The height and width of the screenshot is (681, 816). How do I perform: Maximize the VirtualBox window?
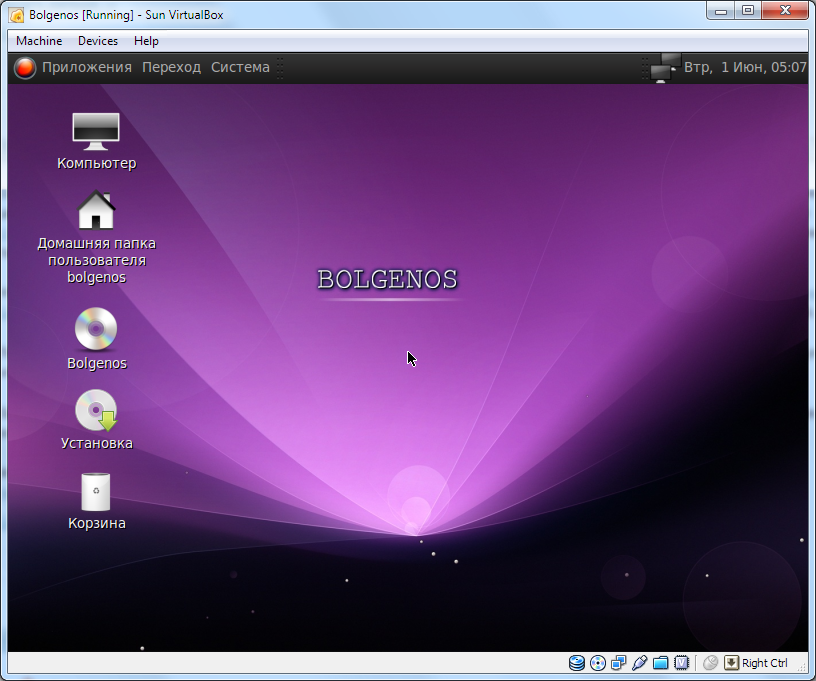(748, 11)
